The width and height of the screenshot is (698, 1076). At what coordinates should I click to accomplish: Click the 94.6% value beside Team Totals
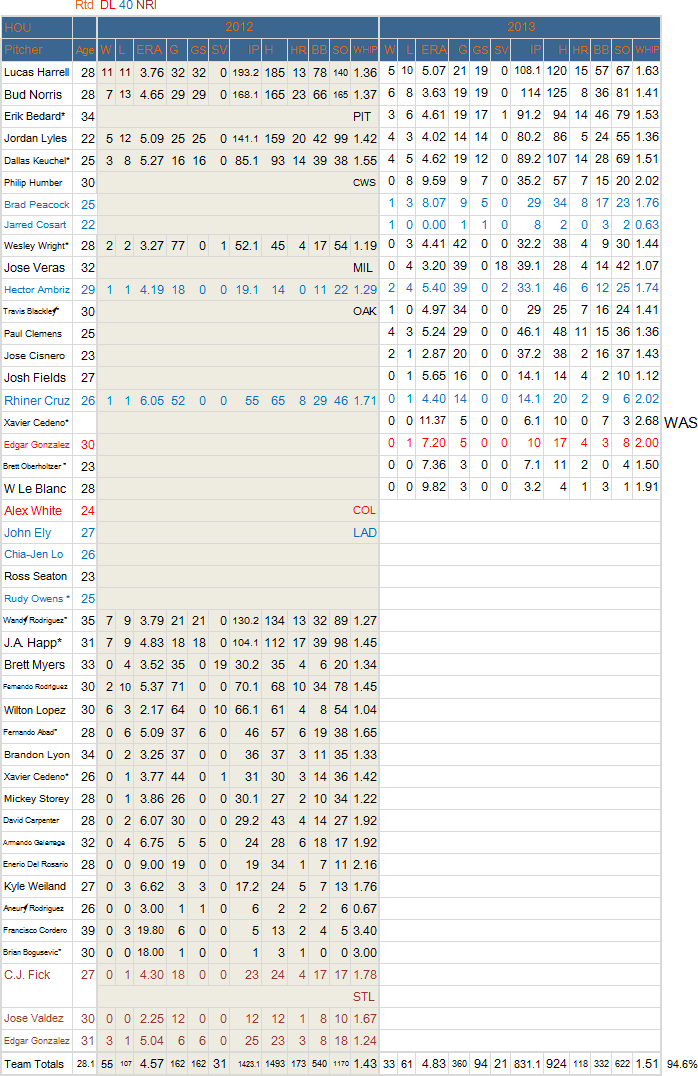[682, 1064]
